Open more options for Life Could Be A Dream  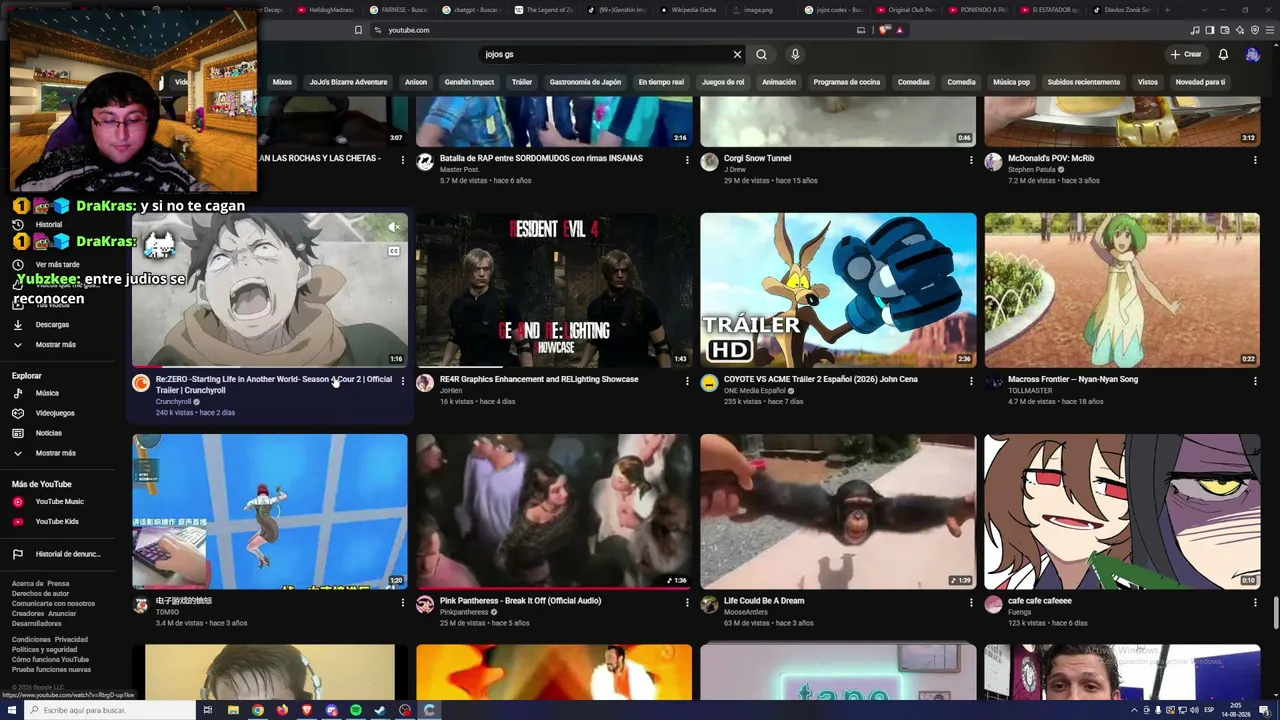point(971,602)
